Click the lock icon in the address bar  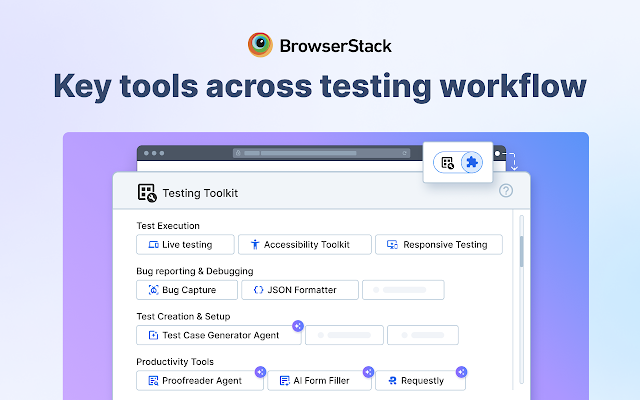(238, 153)
